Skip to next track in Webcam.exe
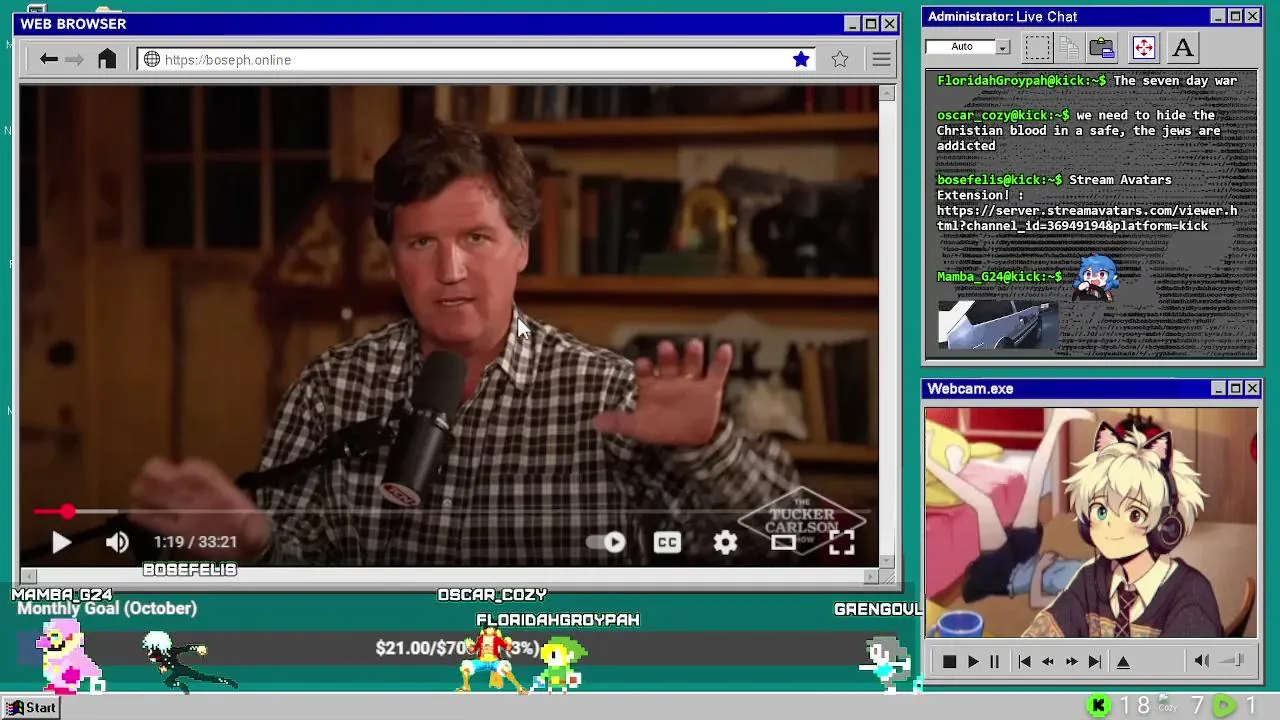The width and height of the screenshot is (1280, 720). (1095, 661)
